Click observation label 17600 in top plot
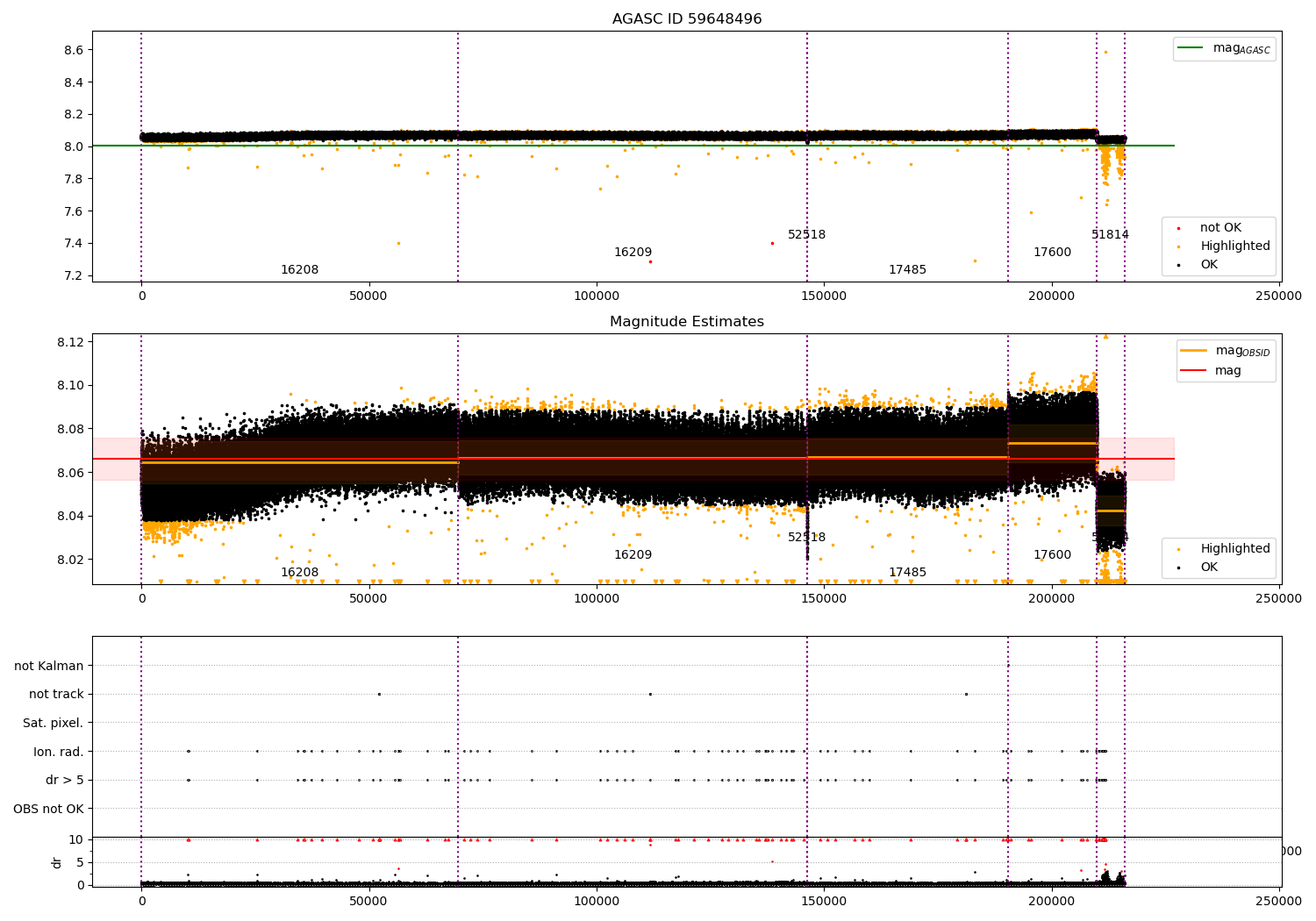 [1052, 252]
